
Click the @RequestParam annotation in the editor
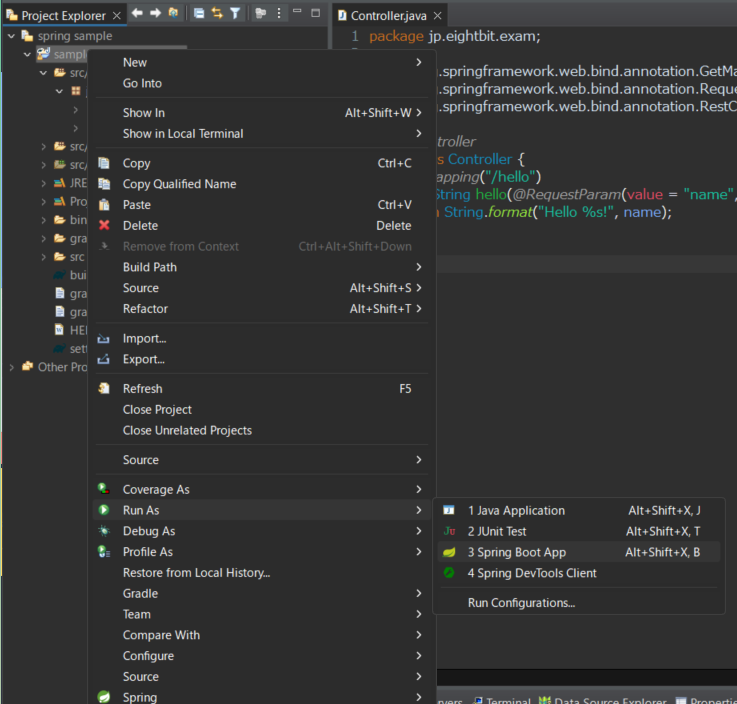pyautogui.click(x=566, y=195)
